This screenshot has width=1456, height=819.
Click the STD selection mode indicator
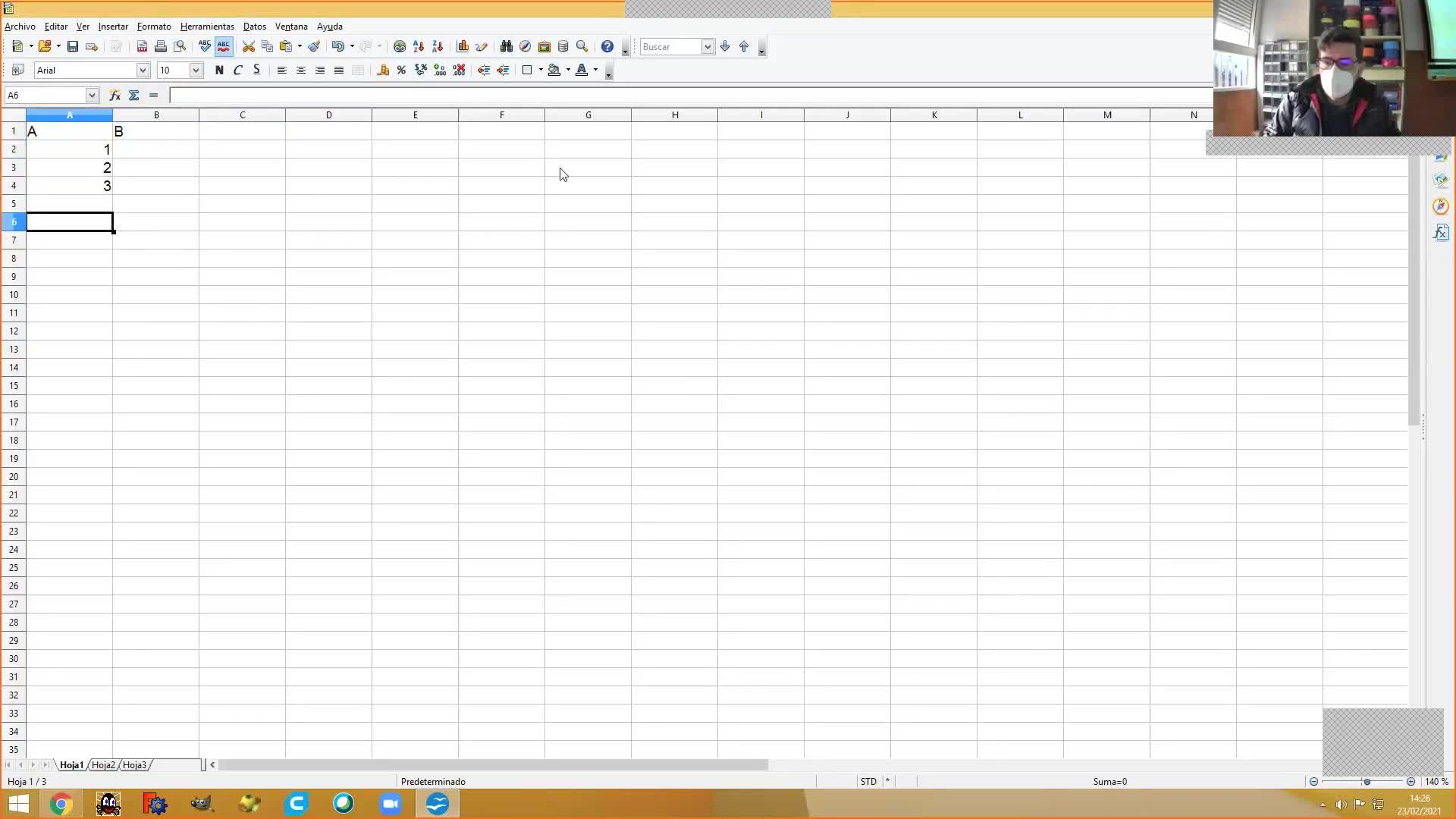(x=868, y=781)
